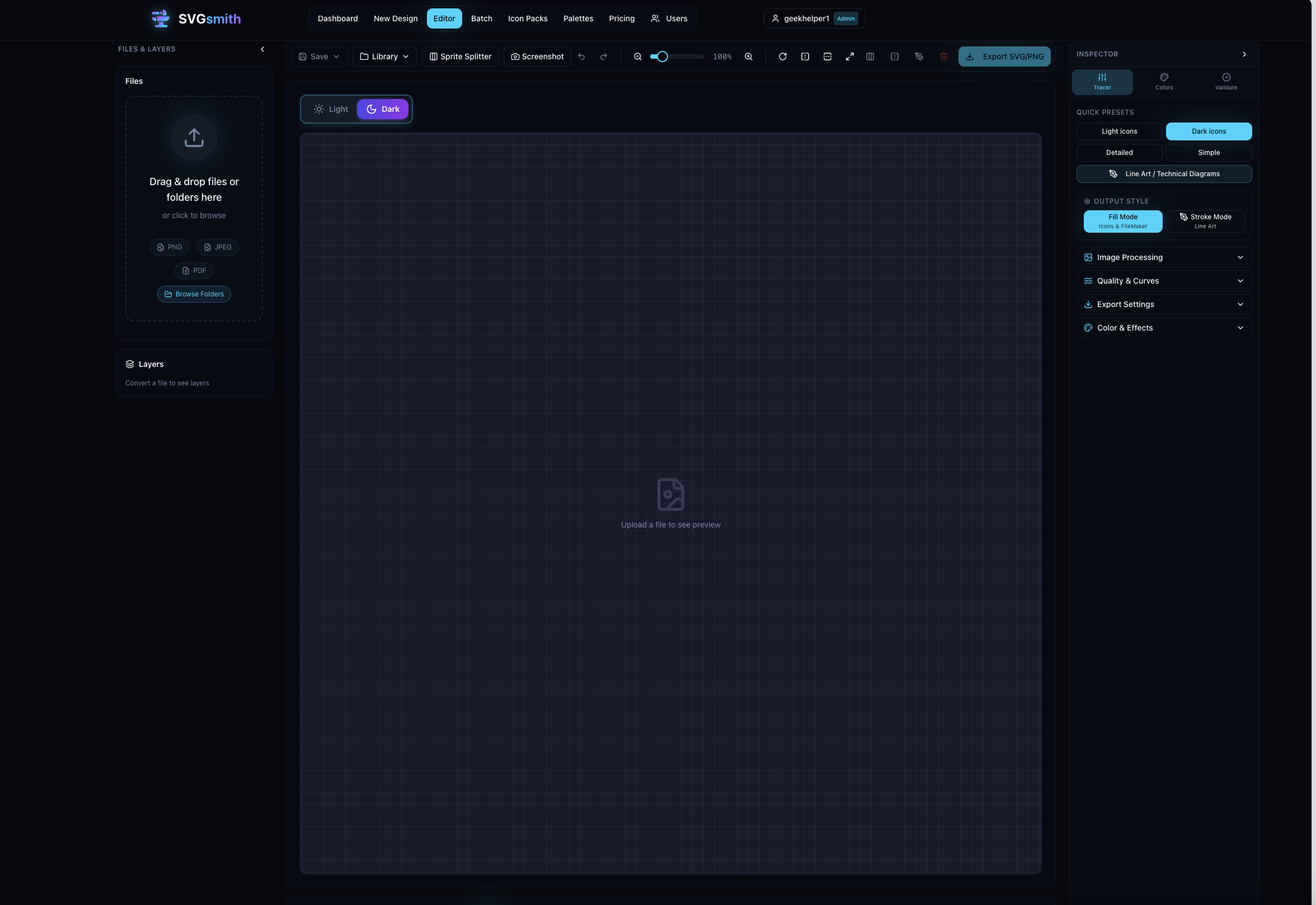Screen dimensions: 1316x905
Task: Click the zoom in magnifier icon
Action: point(749,56)
